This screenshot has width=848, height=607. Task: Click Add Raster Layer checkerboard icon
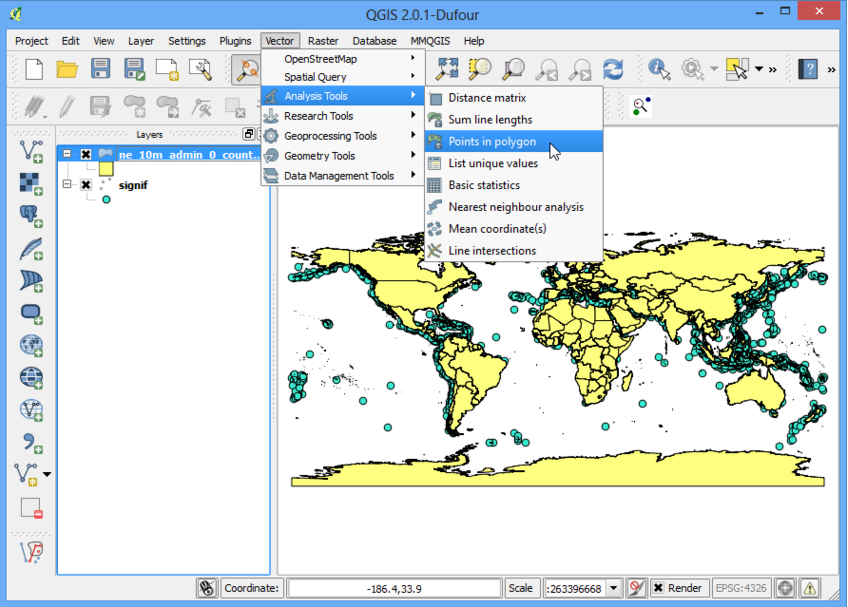31,184
